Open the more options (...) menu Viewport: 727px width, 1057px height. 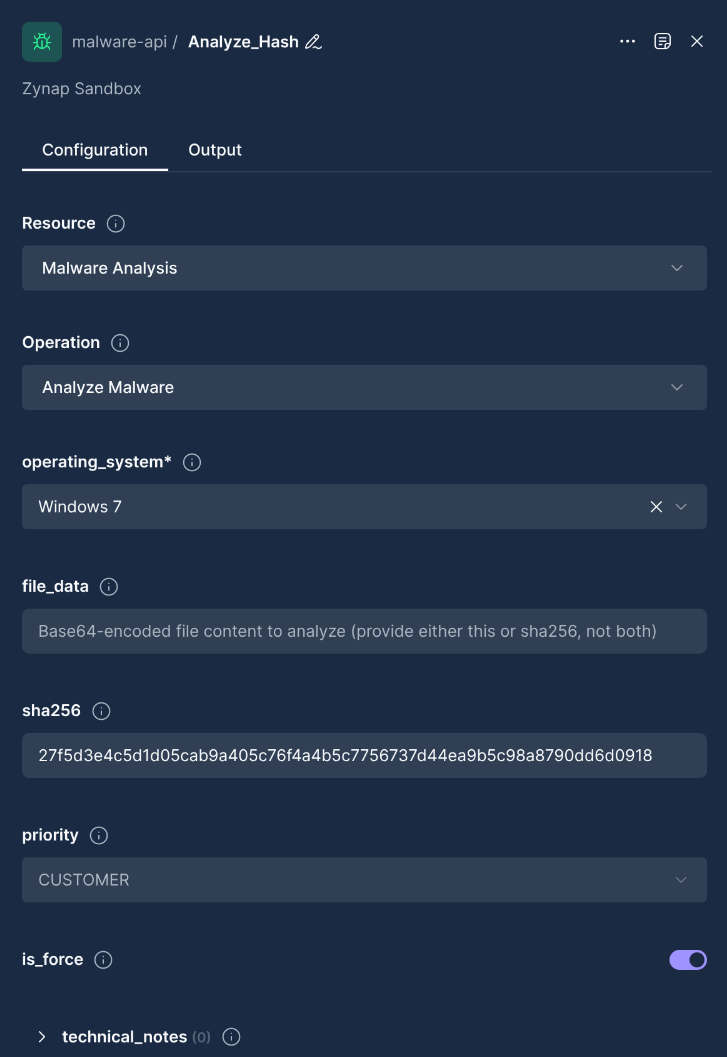pyautogui.click(x=628, y=42)
